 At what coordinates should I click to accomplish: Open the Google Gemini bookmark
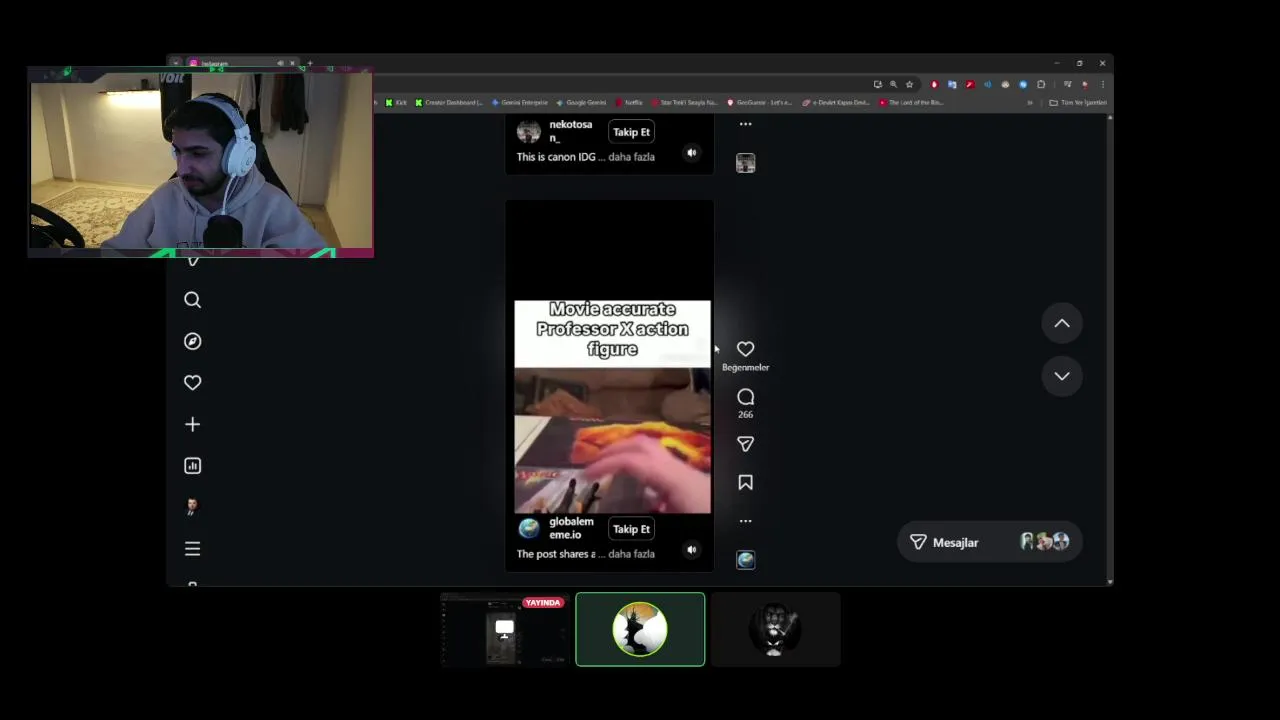click(581, 102)
